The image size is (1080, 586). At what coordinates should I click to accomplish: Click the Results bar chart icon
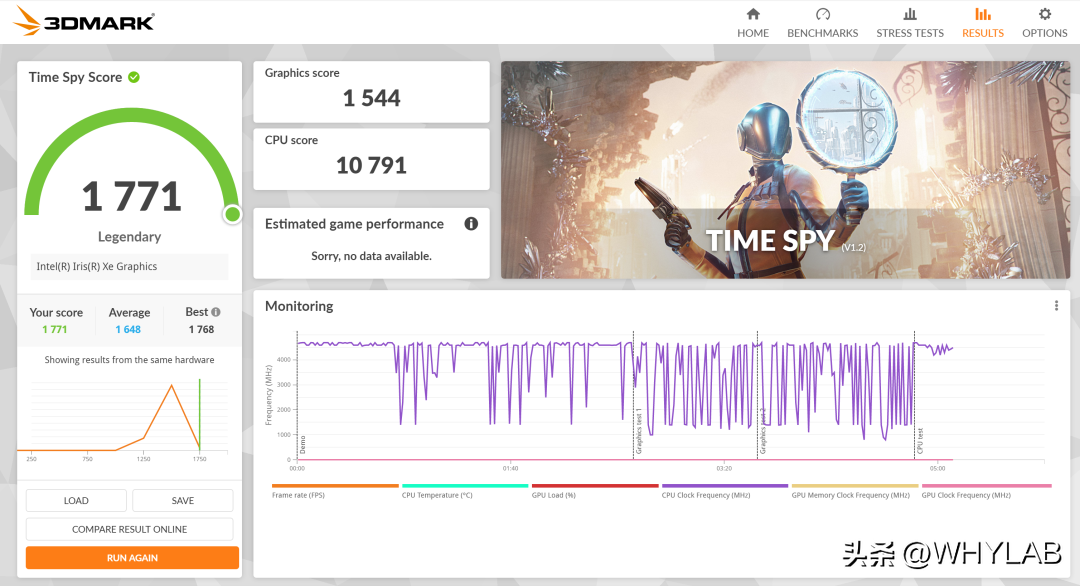coord(983,14)
